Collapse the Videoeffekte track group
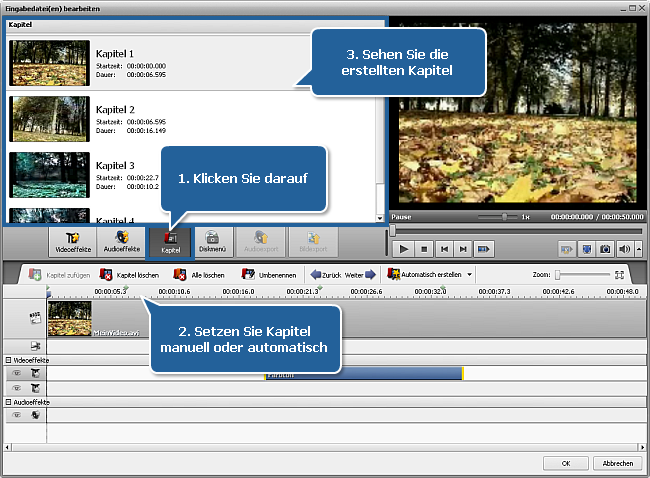The height and width of the screenshot is (478, 650). pyautogui.click(x=8, y=360)
